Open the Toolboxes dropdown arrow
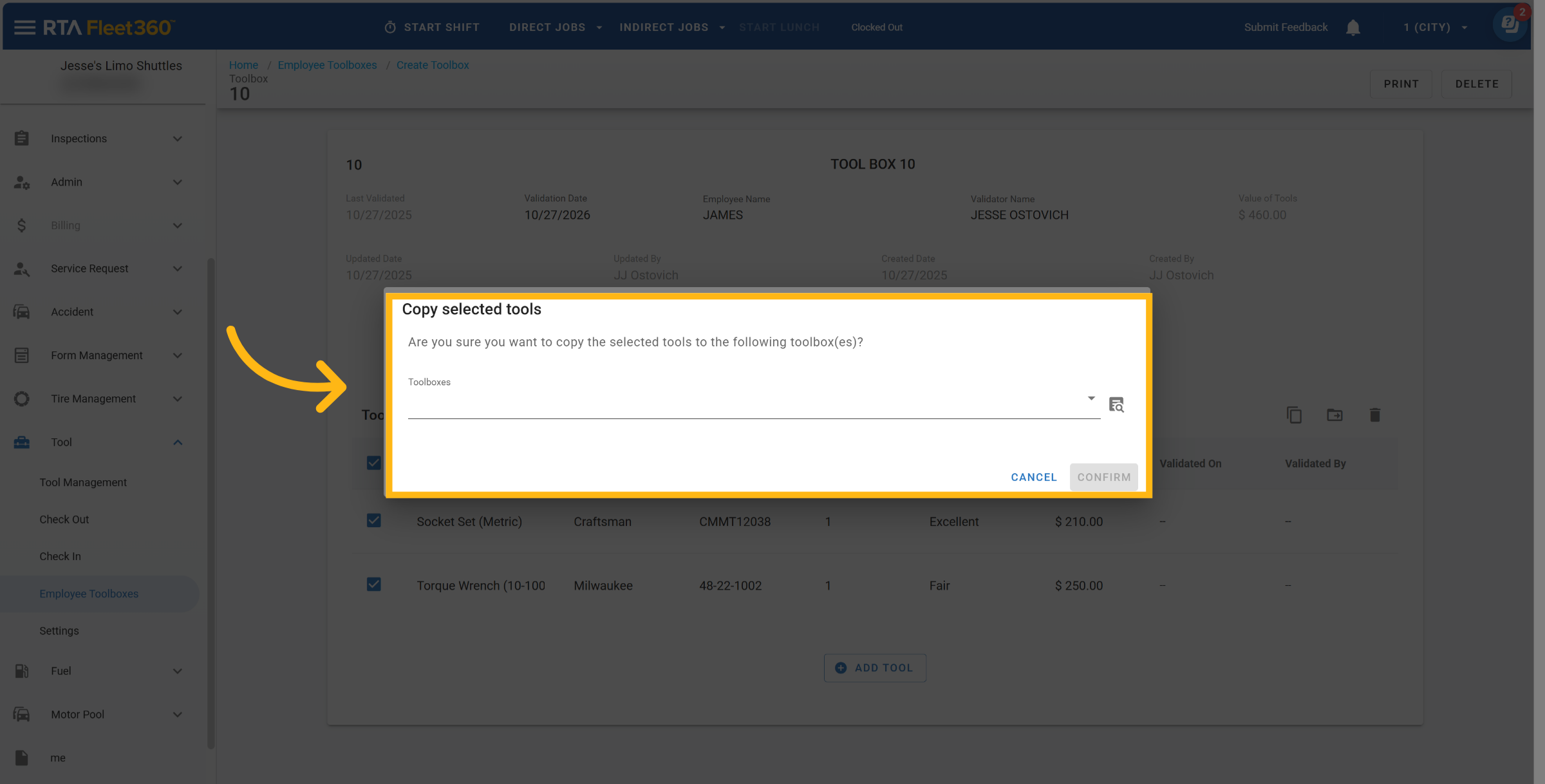1545x784 pixels. pyautogui.click(x=1091, y=398)
